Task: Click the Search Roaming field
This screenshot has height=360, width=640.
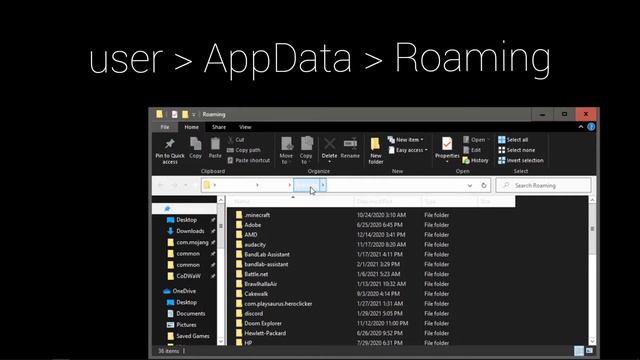Action: [x=543, y=185]
